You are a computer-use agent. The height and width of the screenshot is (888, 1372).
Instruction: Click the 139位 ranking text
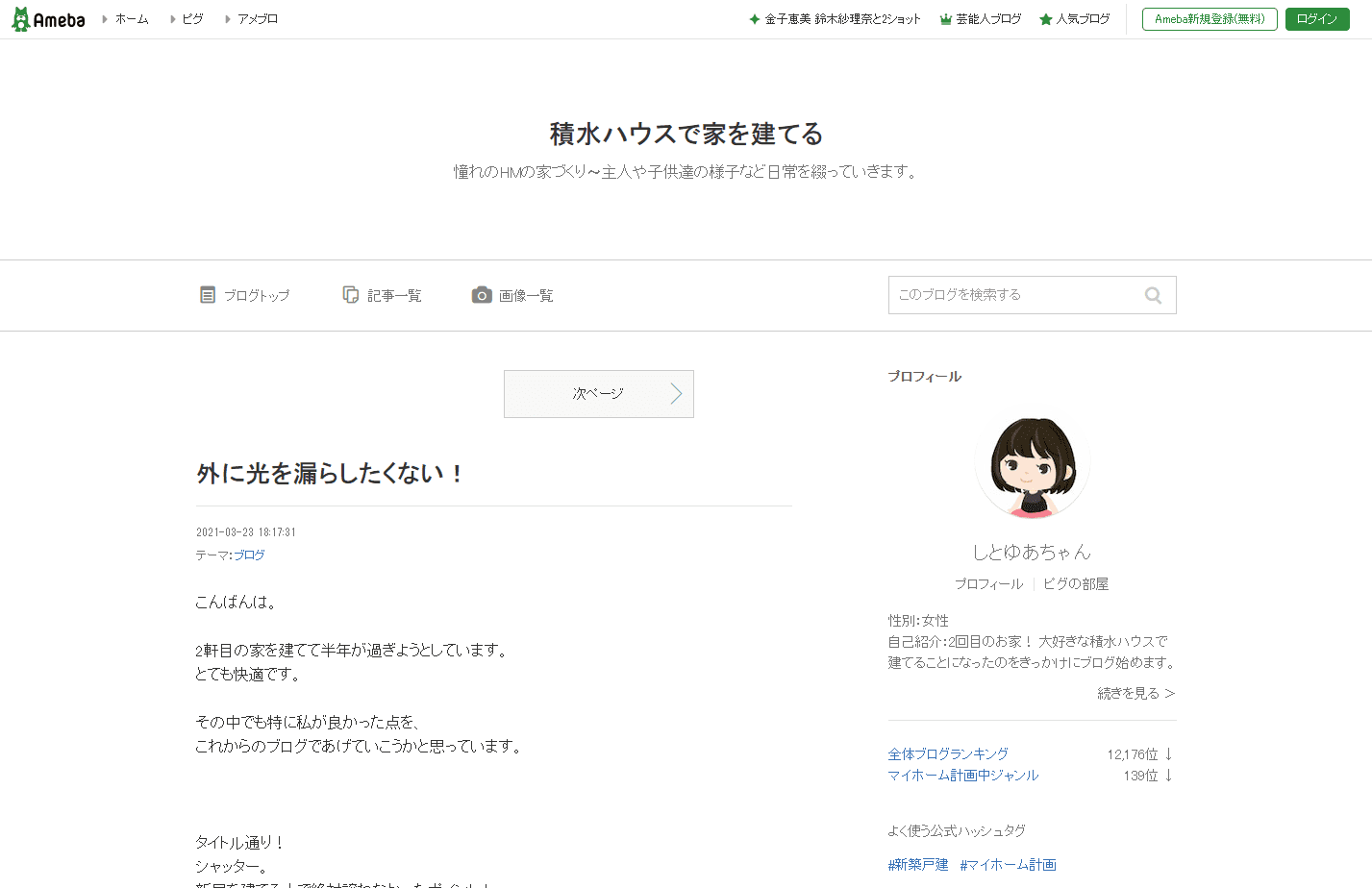(x=1140, y=776)
